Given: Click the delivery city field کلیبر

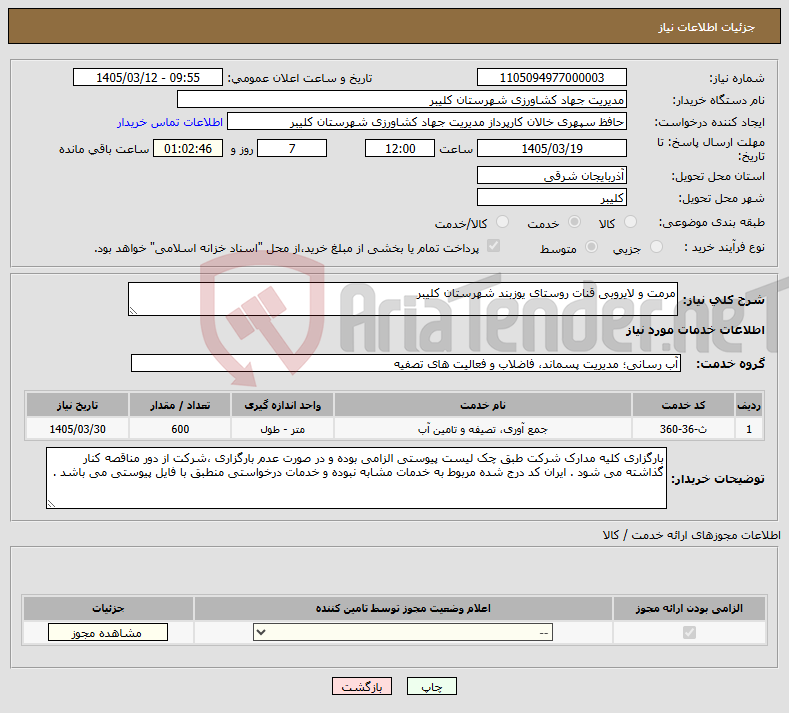Looking at the screenshot, I should coord(551,197).
